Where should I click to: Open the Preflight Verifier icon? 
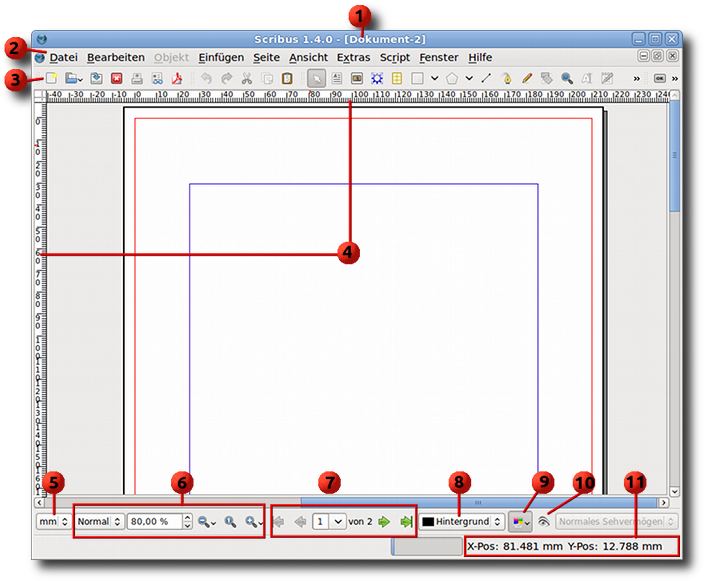tap(157, 79)
